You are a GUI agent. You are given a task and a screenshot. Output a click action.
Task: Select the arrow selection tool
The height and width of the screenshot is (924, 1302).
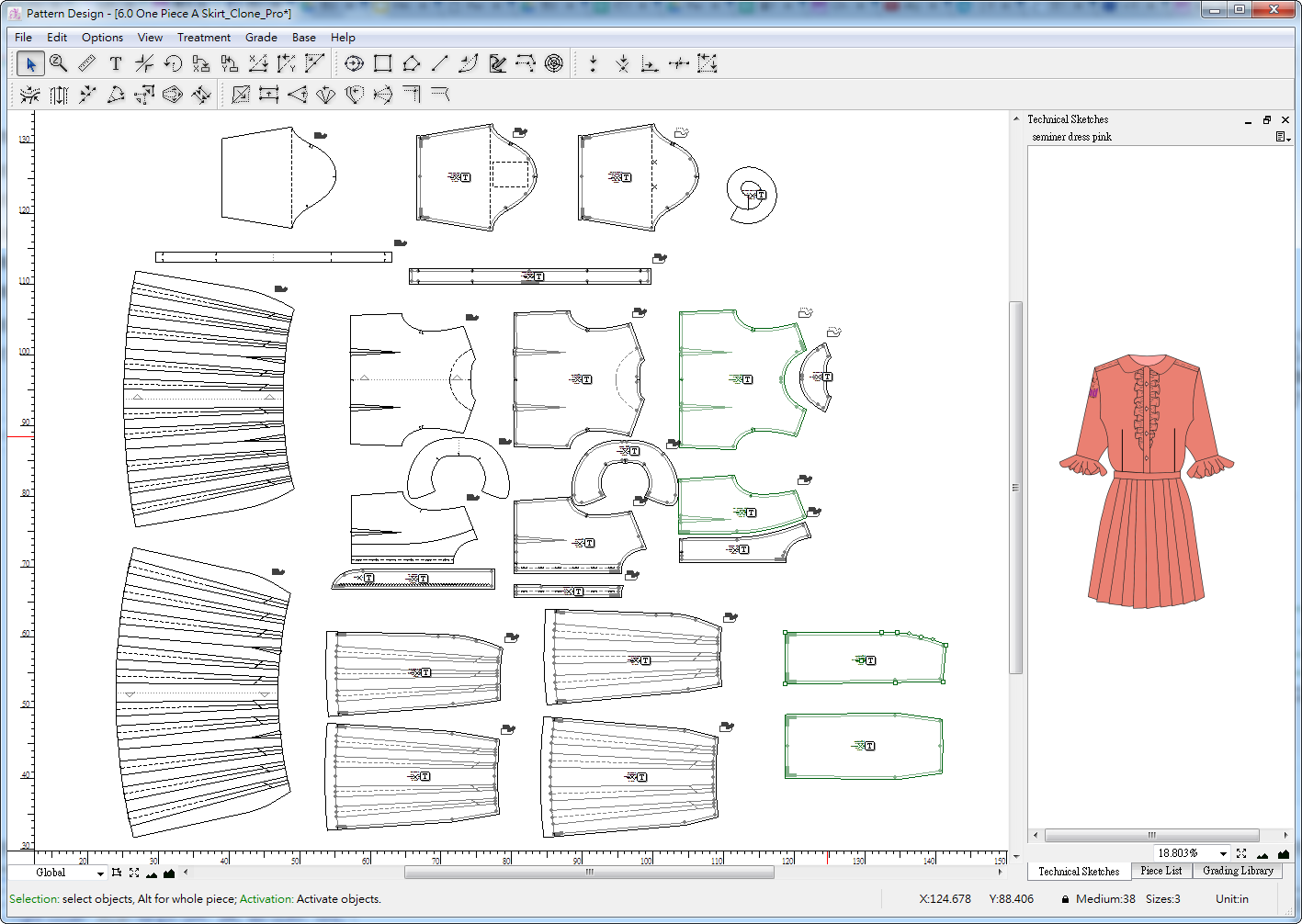pos(29,63)
